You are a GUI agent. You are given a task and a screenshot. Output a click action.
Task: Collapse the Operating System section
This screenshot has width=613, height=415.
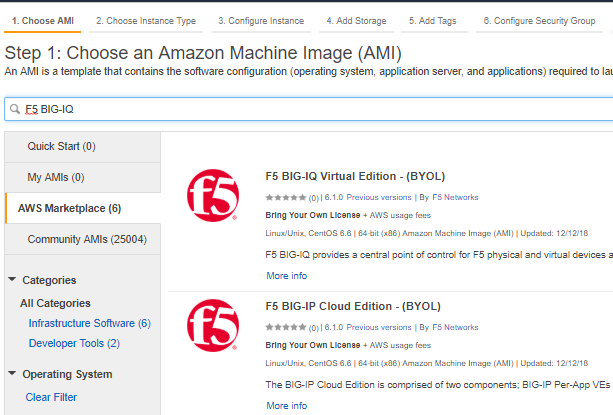coord(12,374)
